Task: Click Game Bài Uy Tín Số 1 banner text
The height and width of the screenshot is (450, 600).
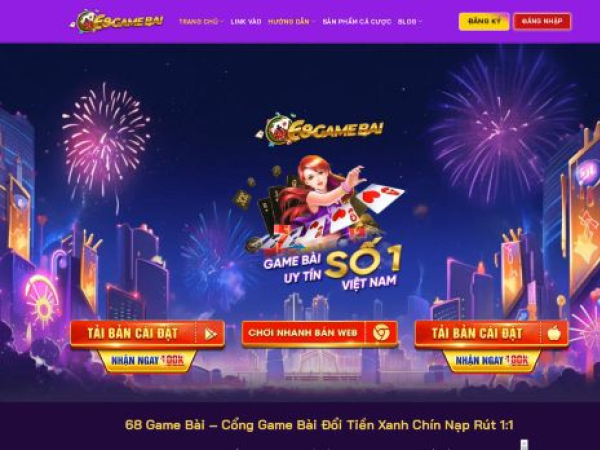Action: [332, 266]
